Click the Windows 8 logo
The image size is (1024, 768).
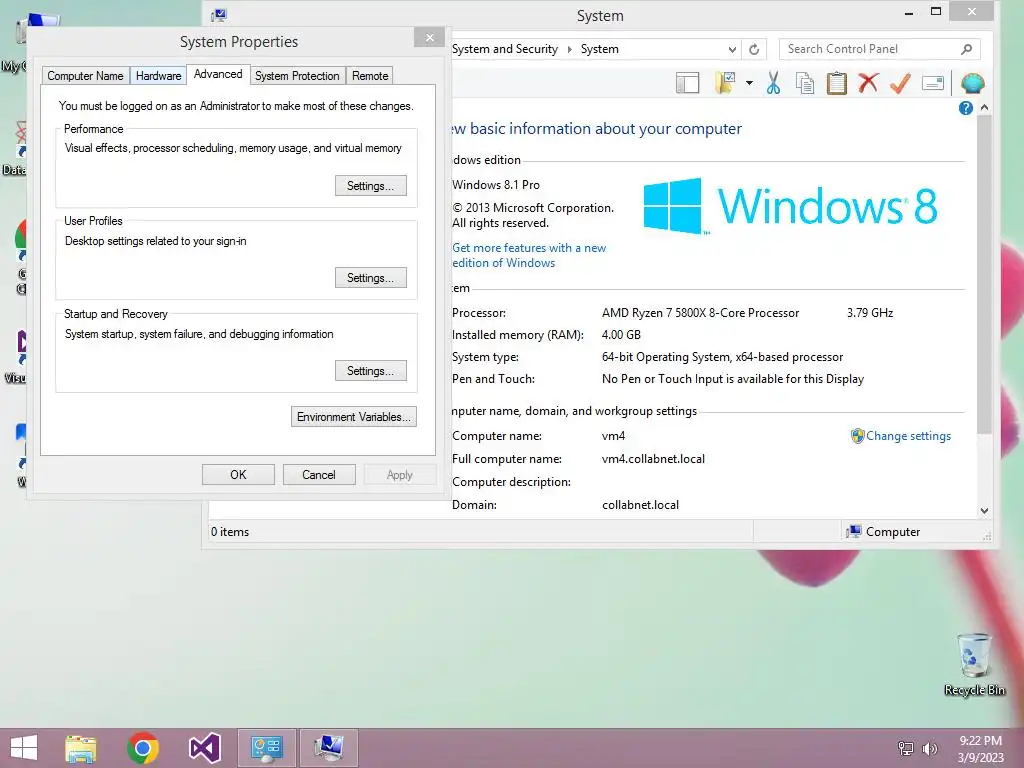(x=790, y=206)
